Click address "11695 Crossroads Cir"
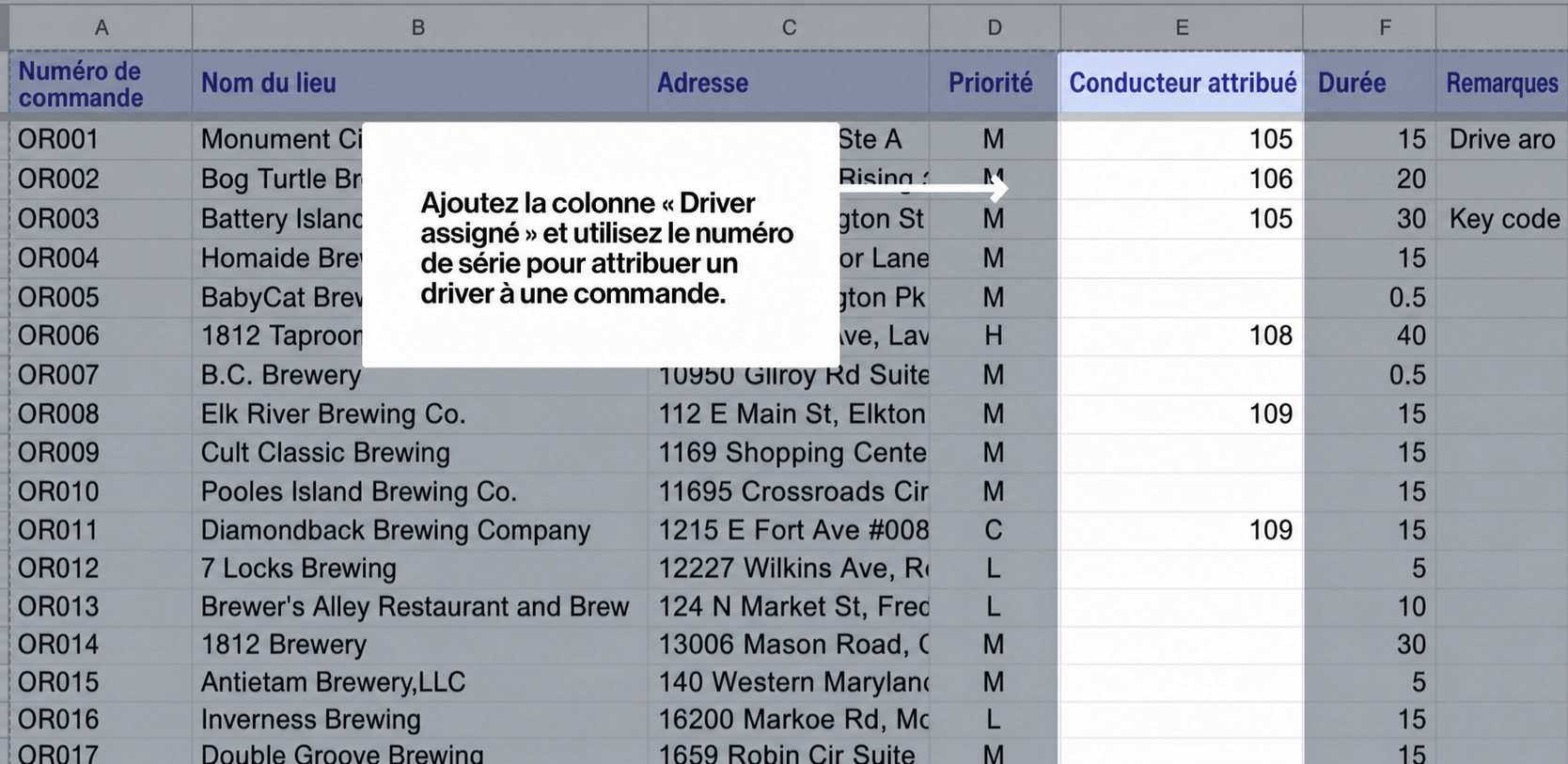 tap(789, 491)
